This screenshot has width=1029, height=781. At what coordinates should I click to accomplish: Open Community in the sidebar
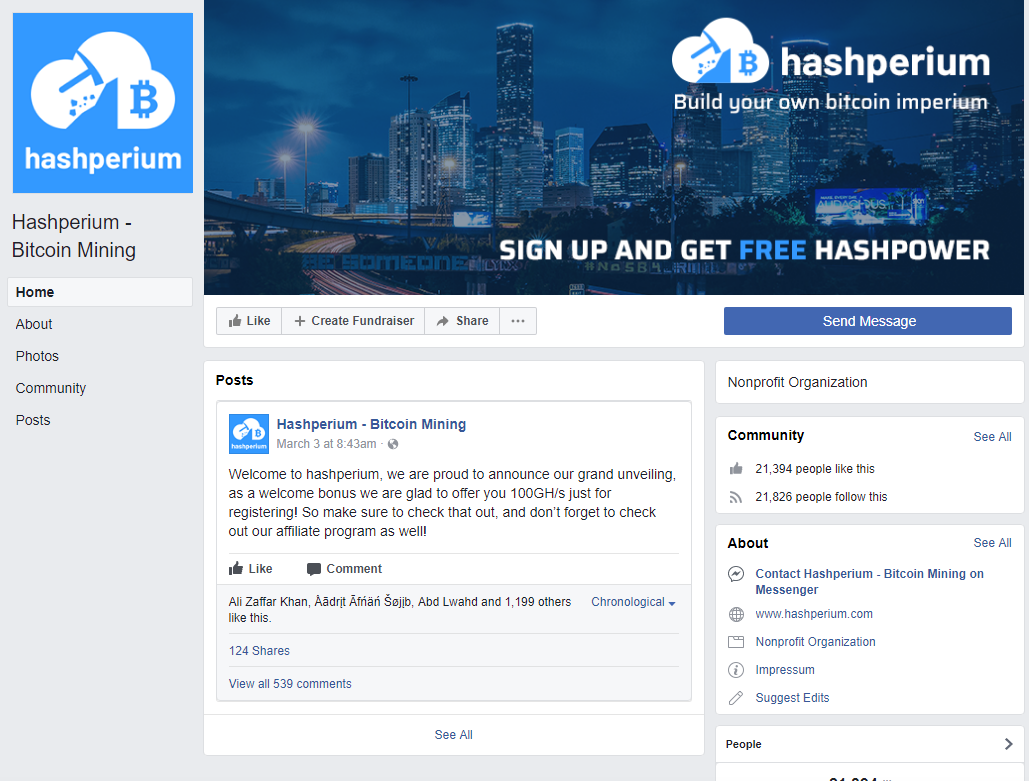(x=51, y=389)
